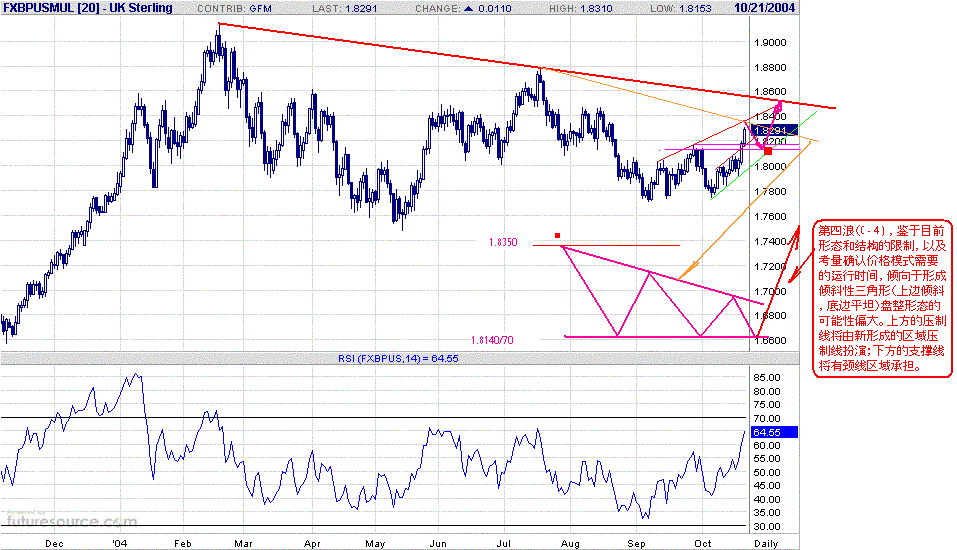Click the up triangle next to CHANGE
This screenshot has height=550, width=957.
[469, 9]
